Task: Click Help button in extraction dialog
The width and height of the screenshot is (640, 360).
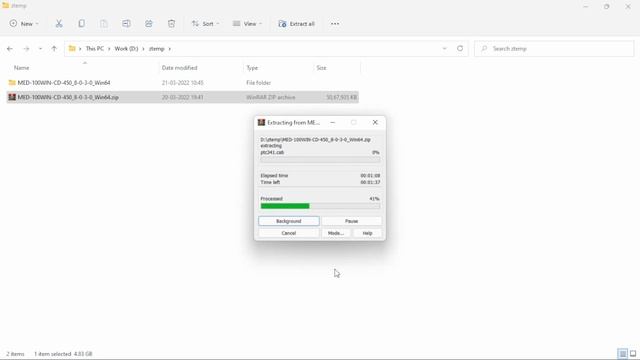Action: tap(367, 233)
